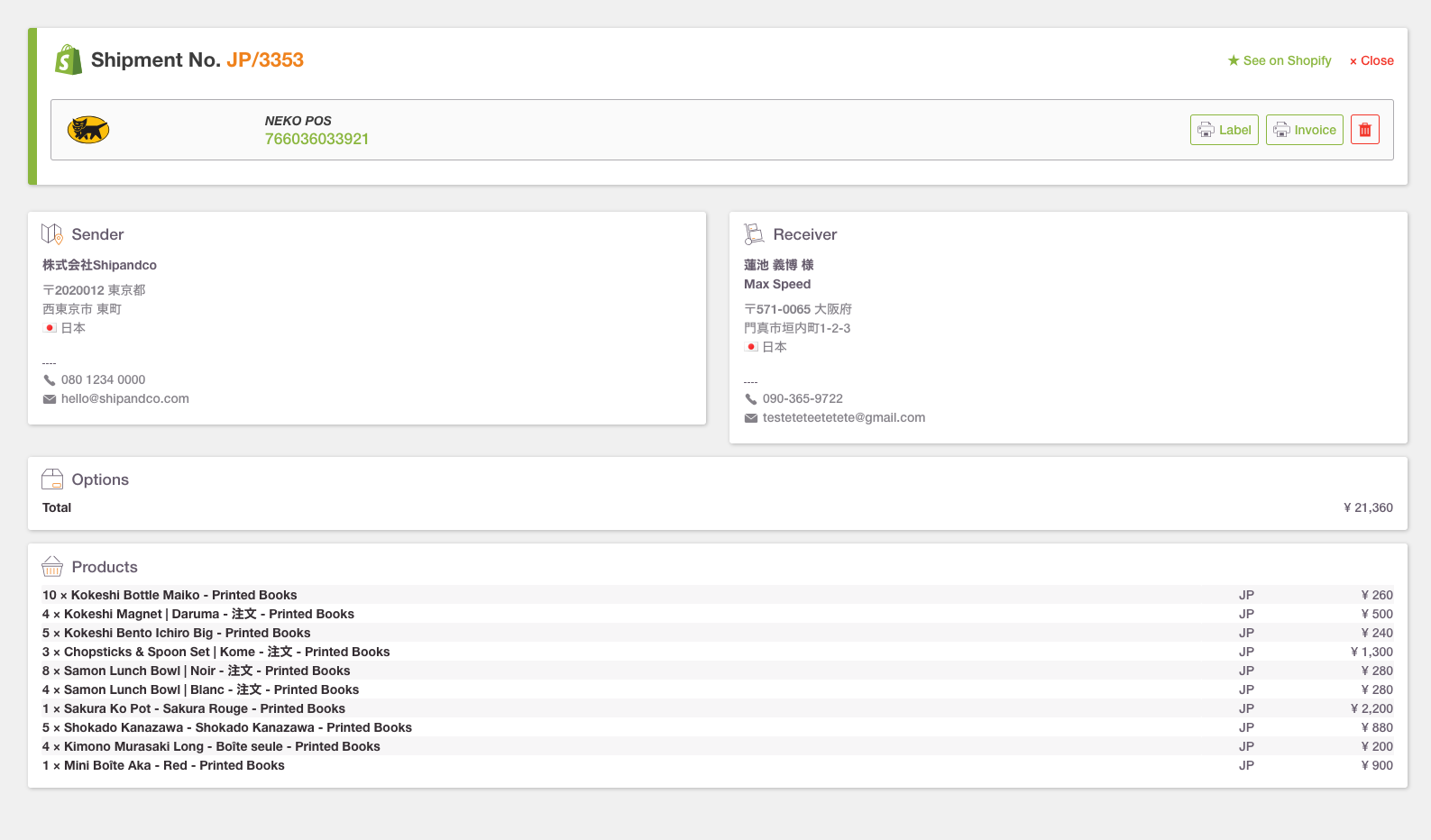Select receiver email testeteteetetete@gmail.com
Viewport: 1431px width, 840px height.
coord(844,417)
